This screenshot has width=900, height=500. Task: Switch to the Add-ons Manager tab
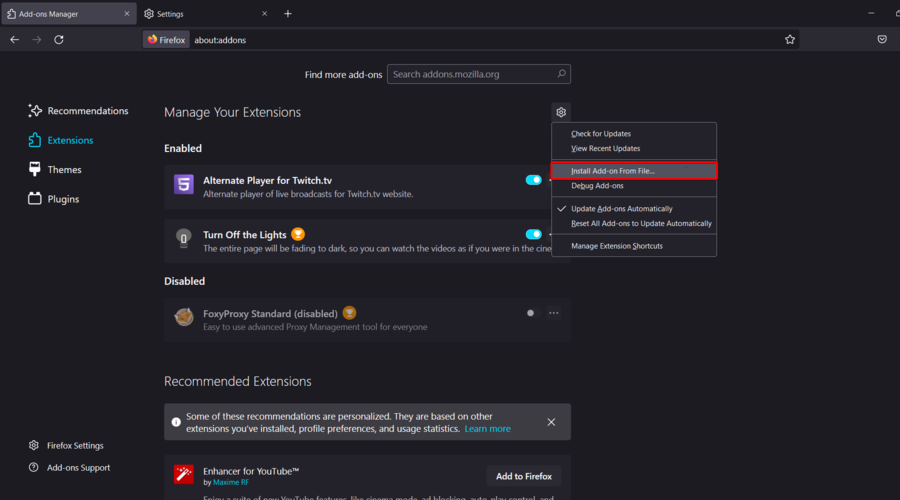tap(69, 14)
